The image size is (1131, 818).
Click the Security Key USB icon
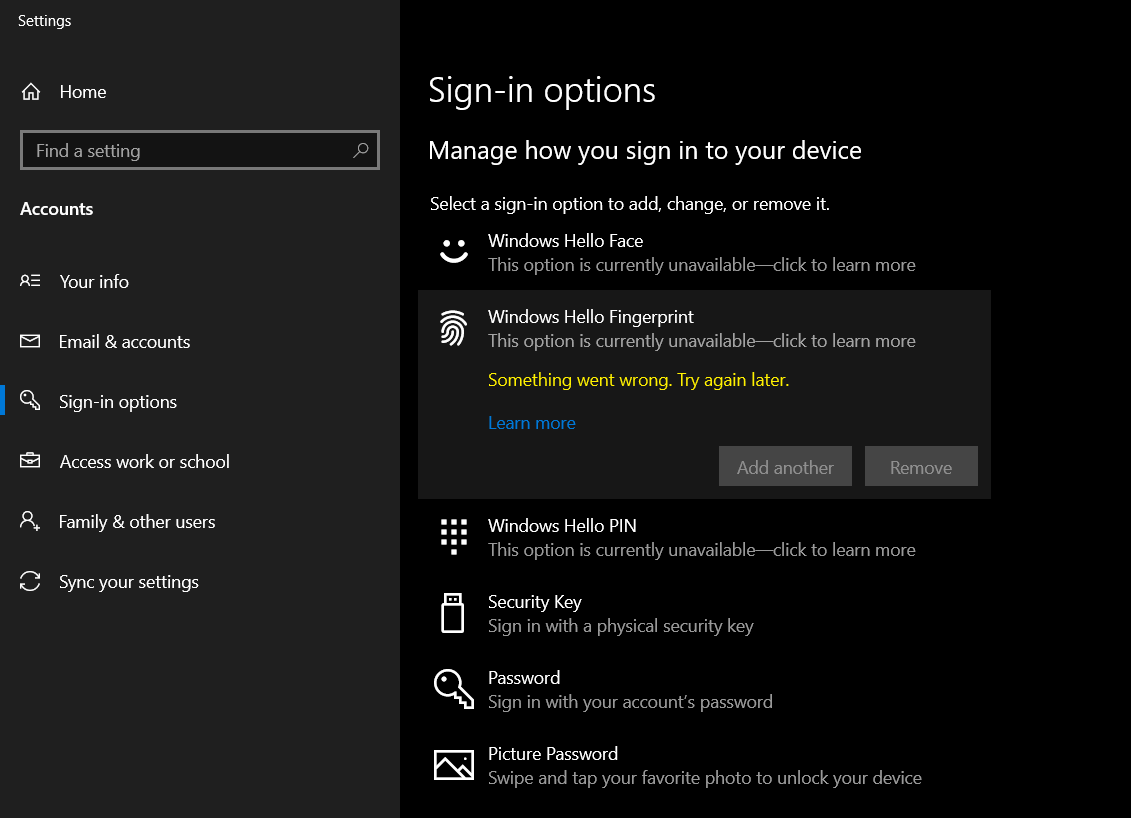click(452, 612)
